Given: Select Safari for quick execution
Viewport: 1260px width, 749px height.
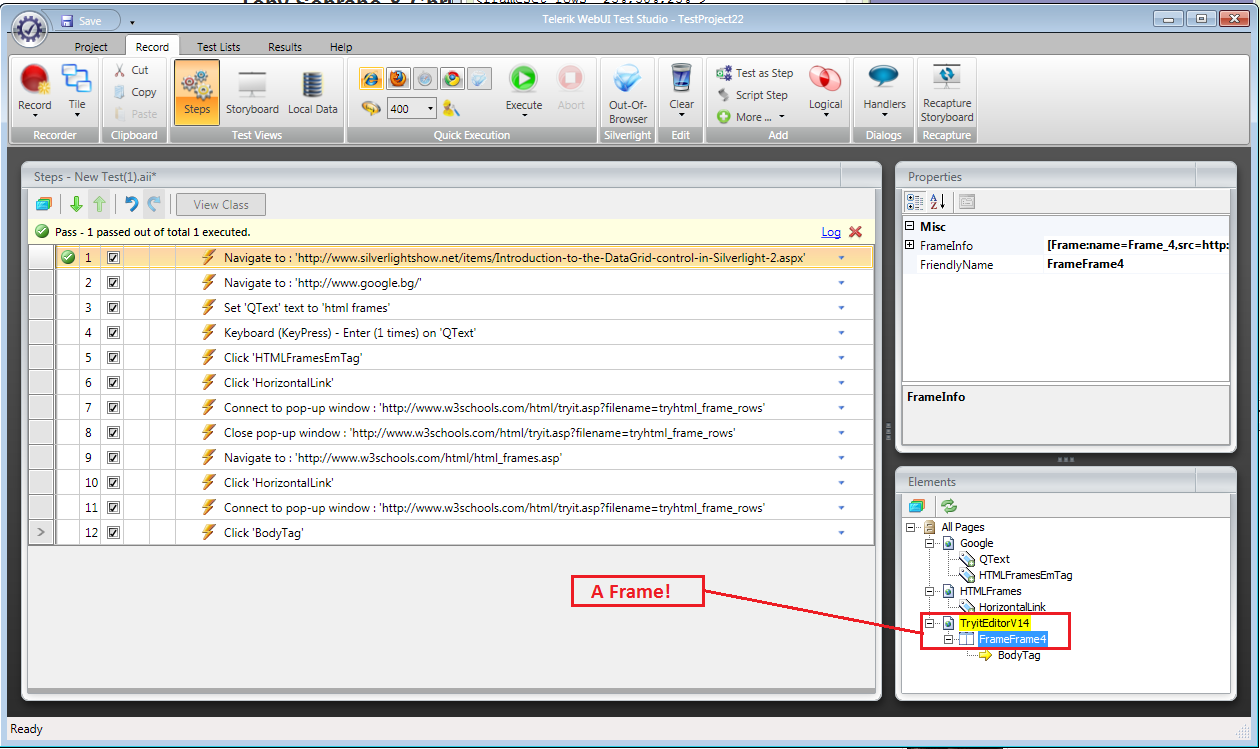Looking at the screenshot, I should pos(425,79).
